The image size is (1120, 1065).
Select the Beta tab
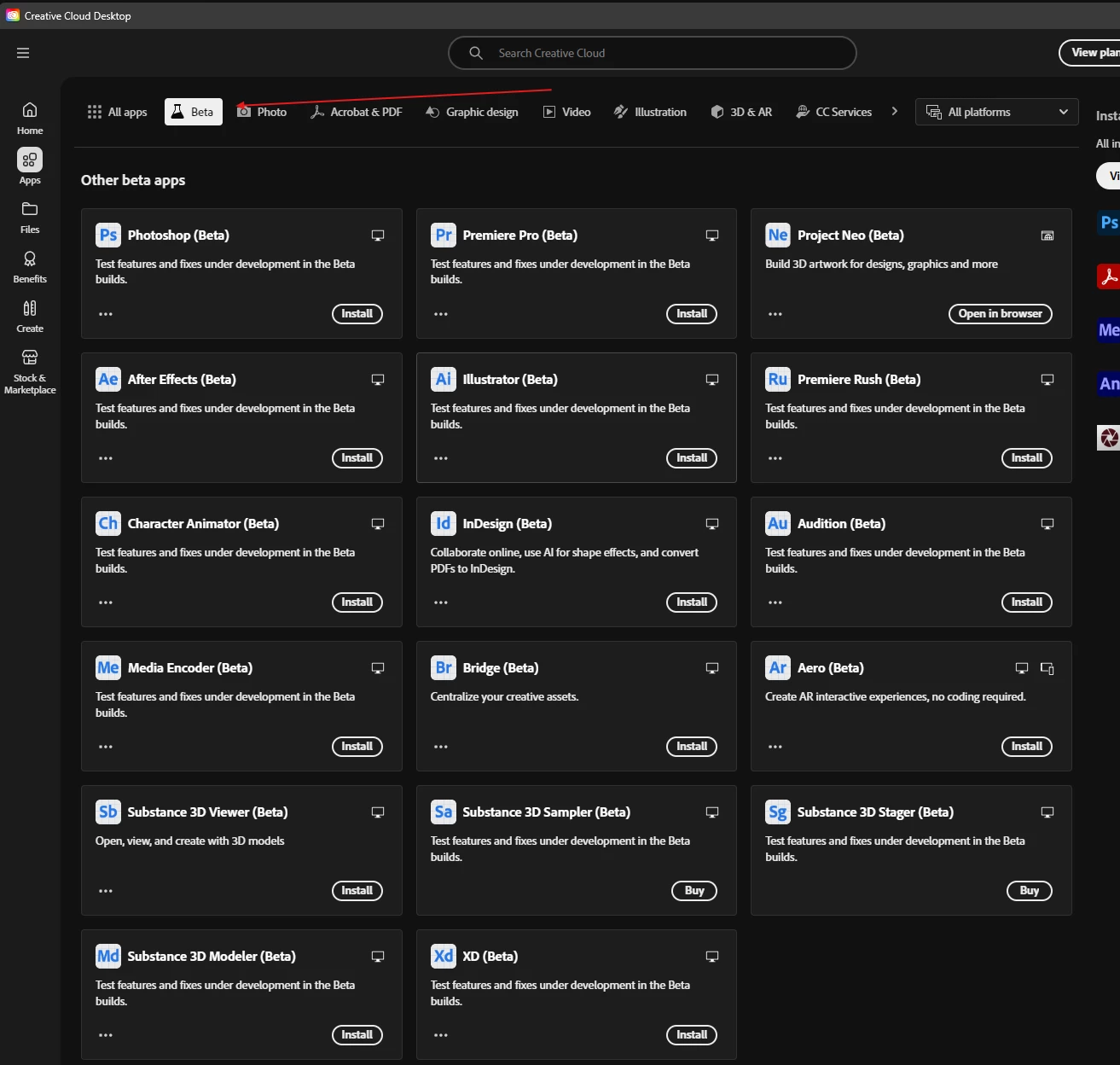tap(194, 112)
